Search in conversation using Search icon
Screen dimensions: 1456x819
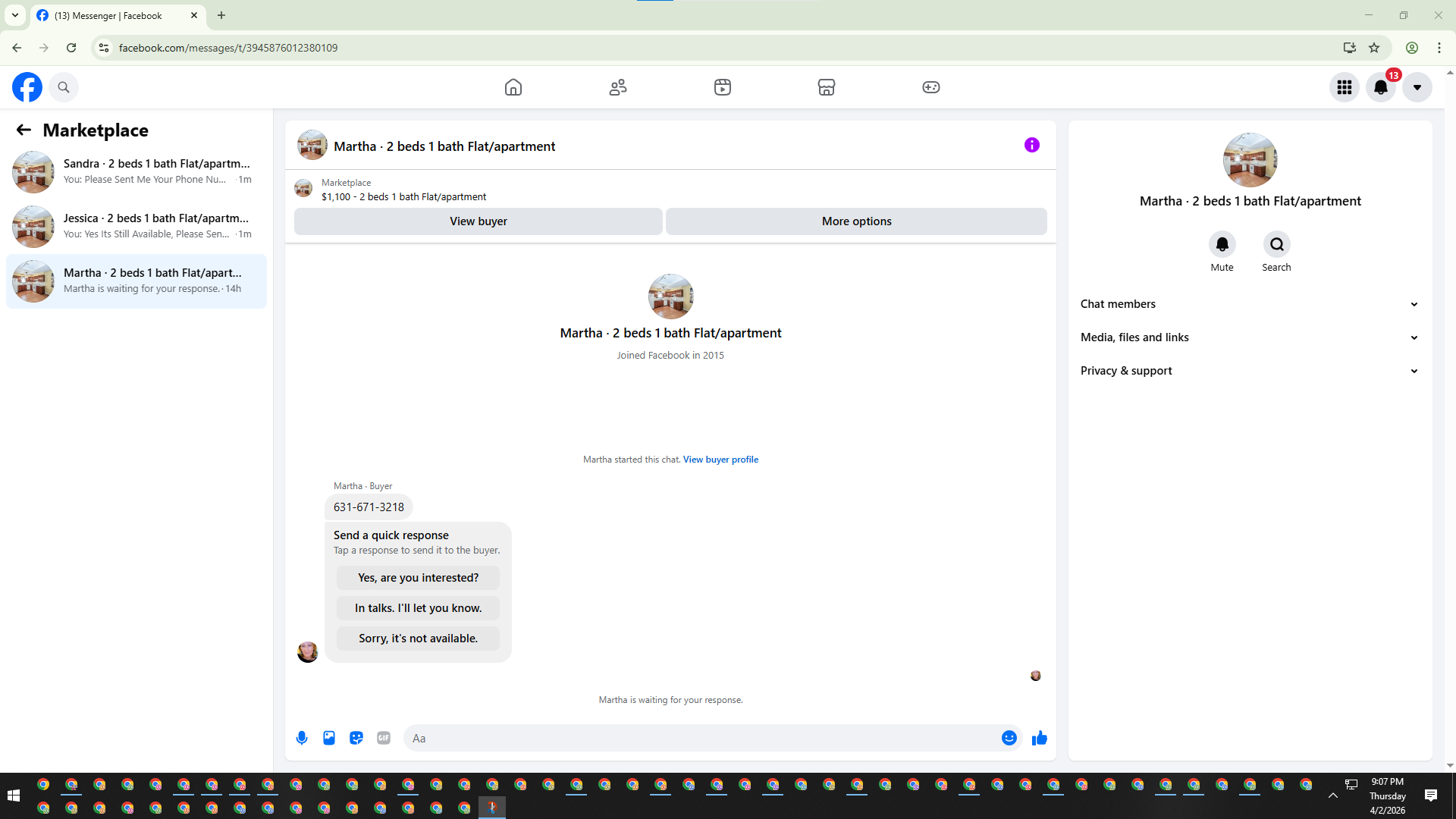[1277, 244]
